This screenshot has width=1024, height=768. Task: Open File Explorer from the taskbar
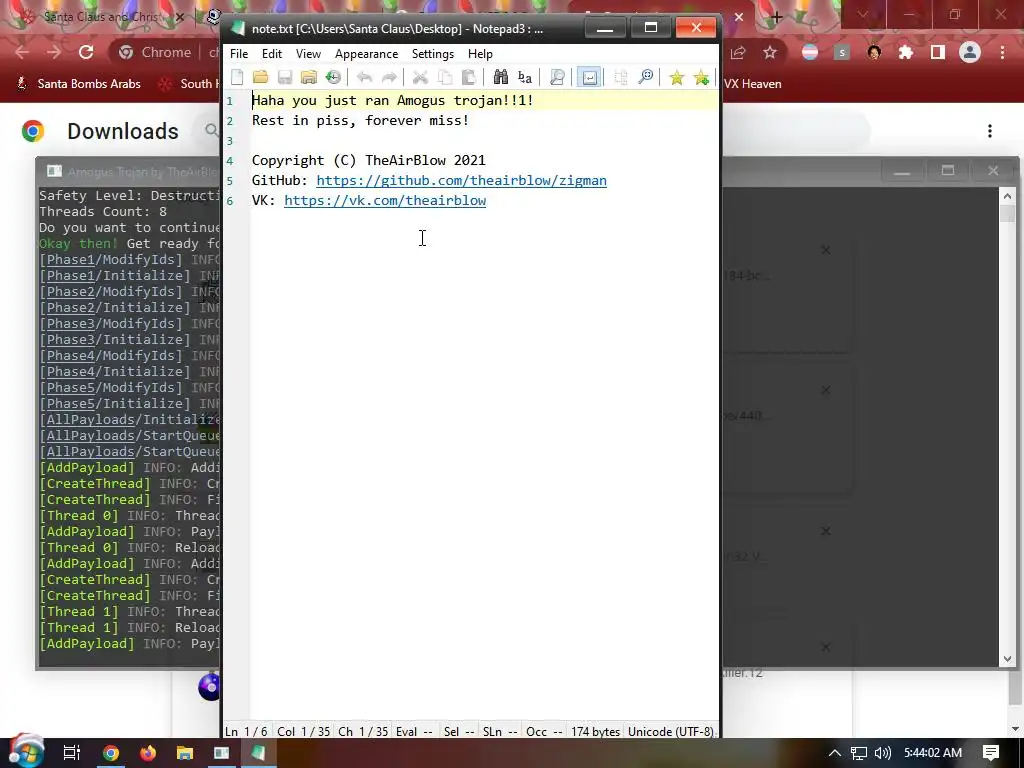click(185, 753)
